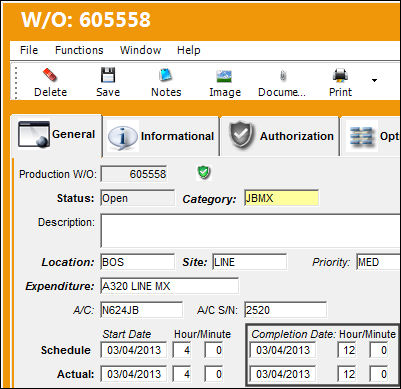401x389 pixels.
Task: Expand toolbar overflow arrow
Action: pos(374,80)
